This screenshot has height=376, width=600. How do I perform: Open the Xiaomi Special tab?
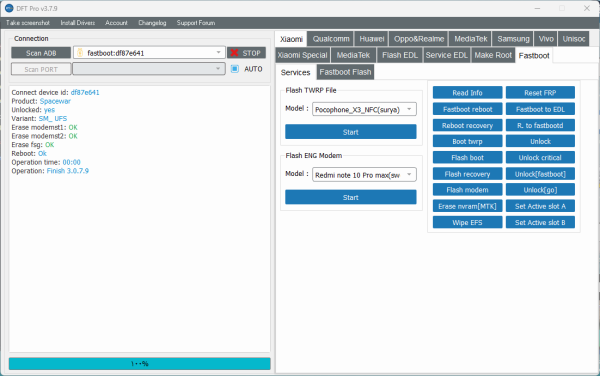coord(302,55)
